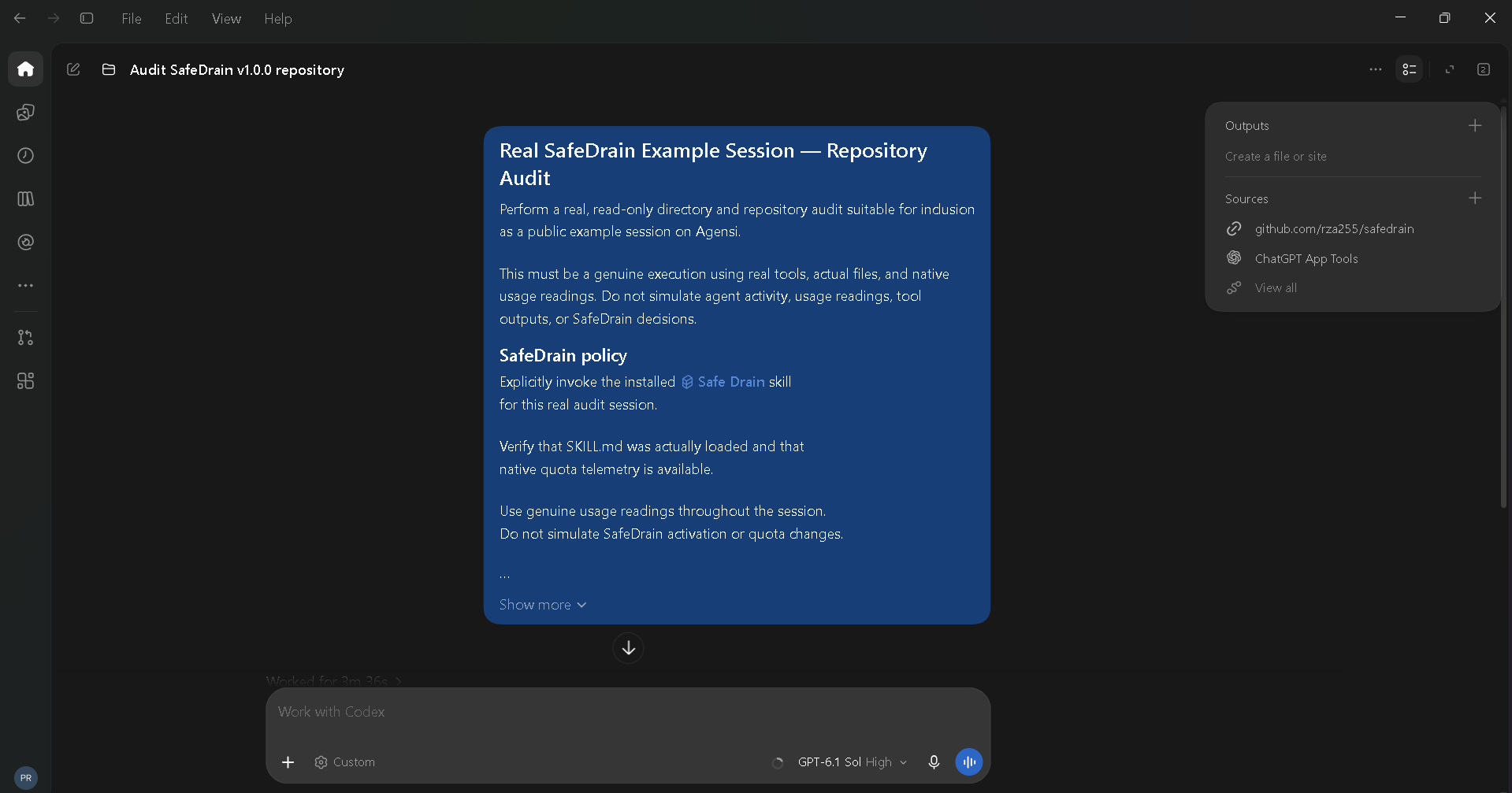Navigate back with the left arrow
Viewport: 1512px width, 793px height.
click(x=20, y=18)
